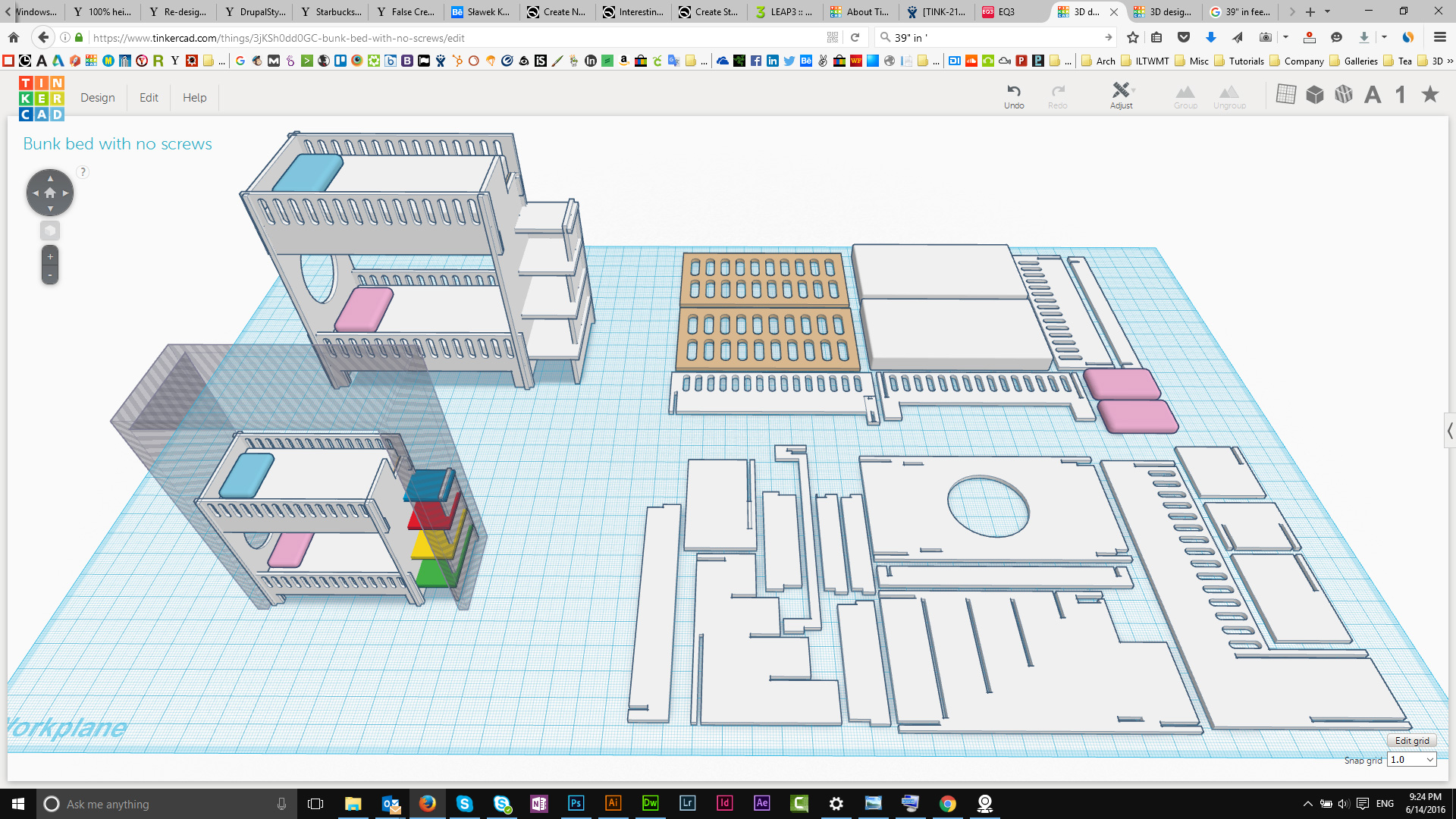Open the Adjust tool dropdown
1456x819 pixels.
tap(1122, 96)
